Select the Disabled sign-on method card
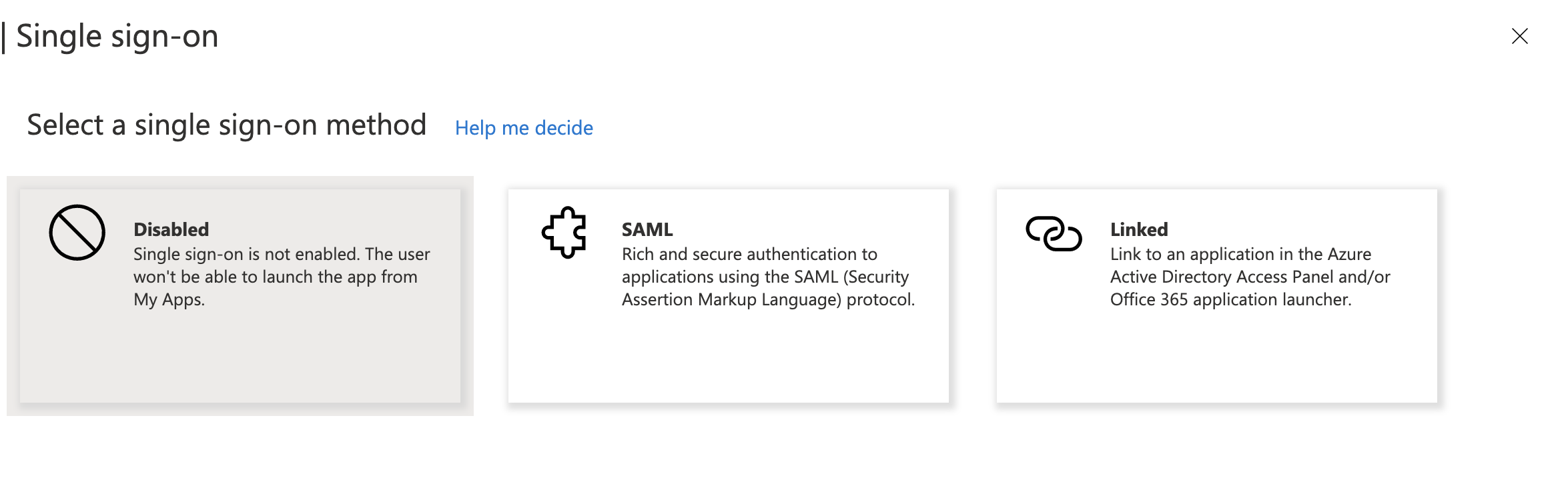This screenshot has height=504, width=1568. 240,296
